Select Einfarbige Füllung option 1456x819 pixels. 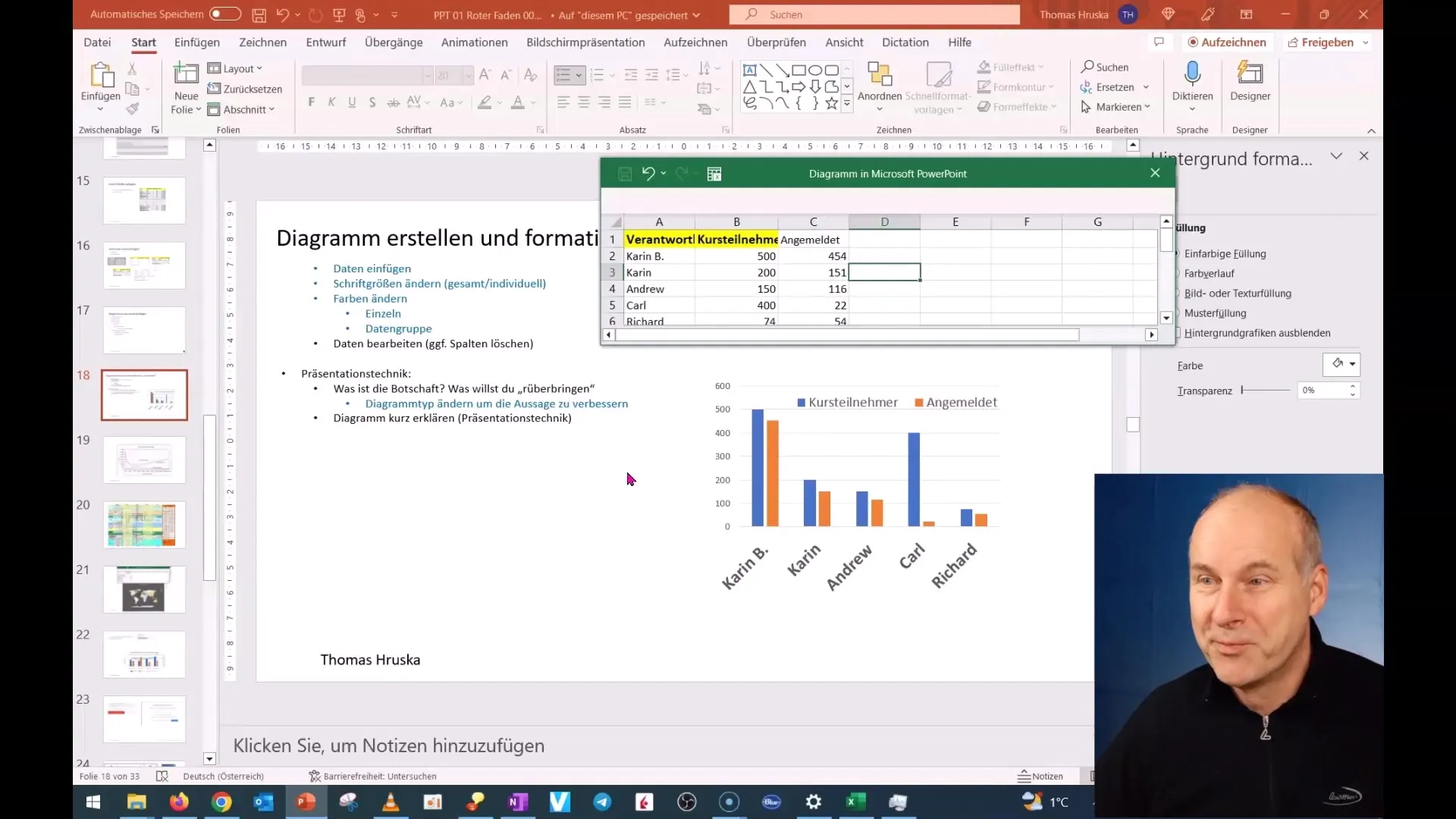click(1225, 254)
